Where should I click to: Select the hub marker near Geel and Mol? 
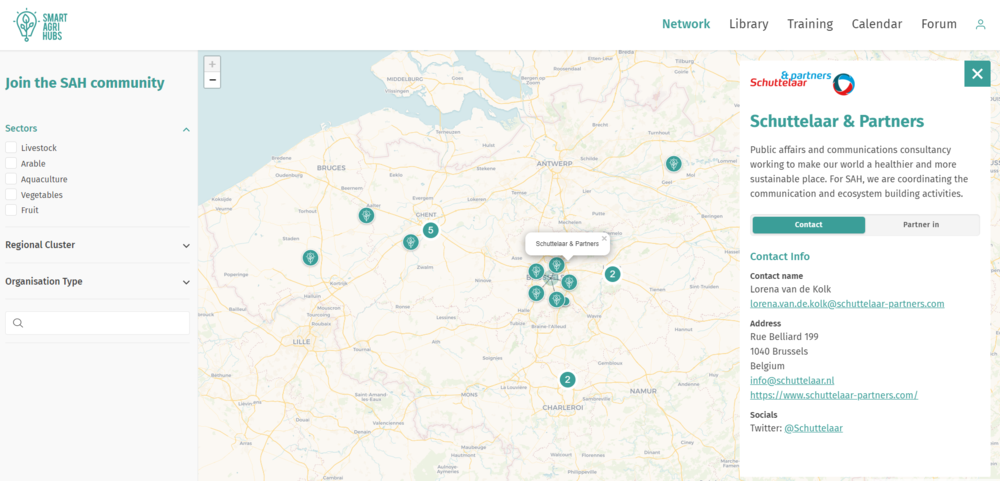pyautogui.click(x=673, y=164)
